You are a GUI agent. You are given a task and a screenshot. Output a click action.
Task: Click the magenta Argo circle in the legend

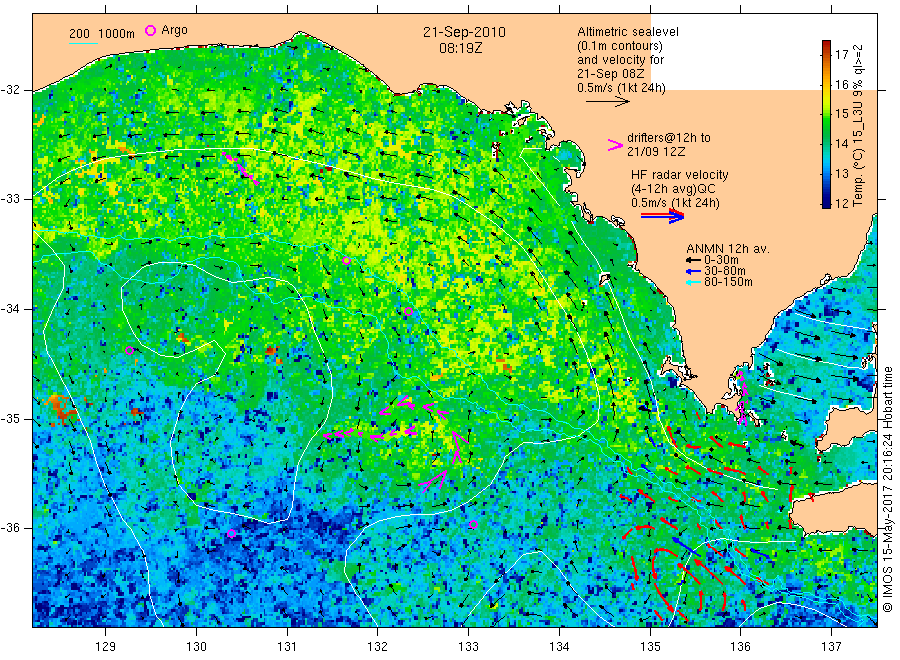(150, 30)
